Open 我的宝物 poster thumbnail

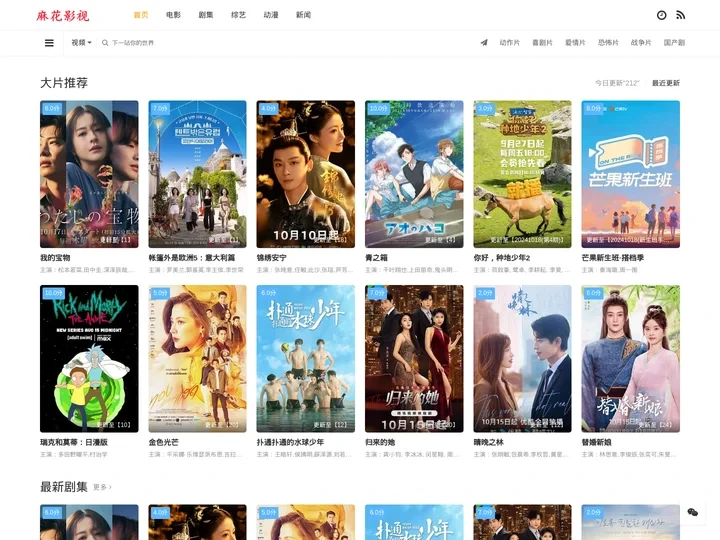pos(89,174)
